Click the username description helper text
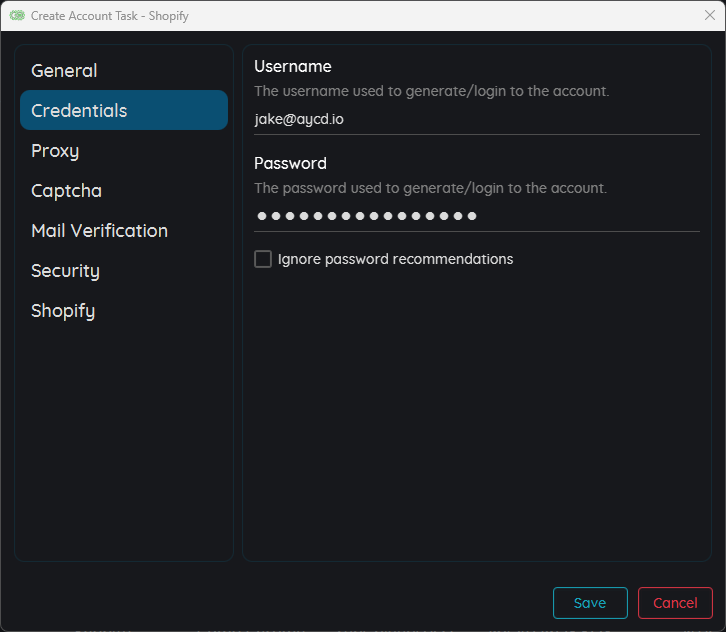The height and width of the screenshot is (632, 726). pos(431,91)
